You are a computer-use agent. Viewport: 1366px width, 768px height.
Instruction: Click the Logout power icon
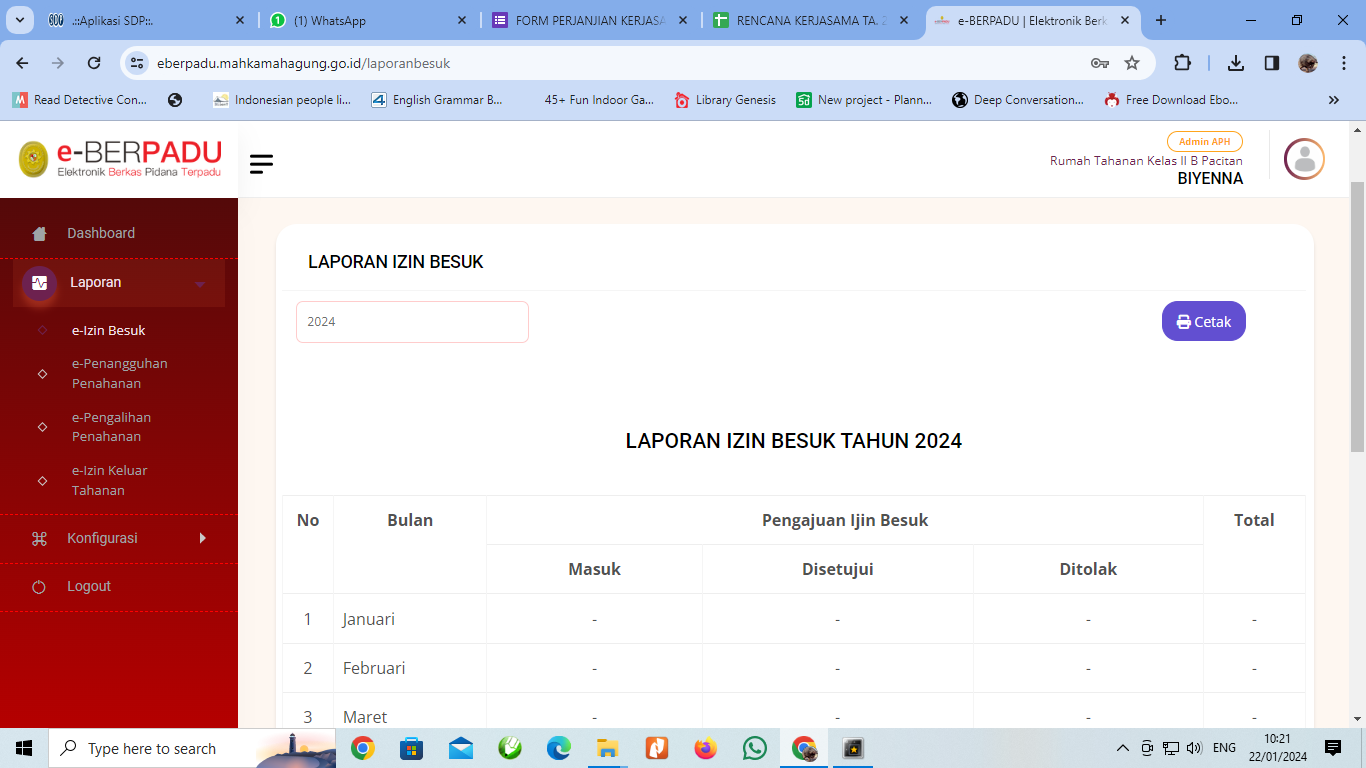click(x=40, y=587)
